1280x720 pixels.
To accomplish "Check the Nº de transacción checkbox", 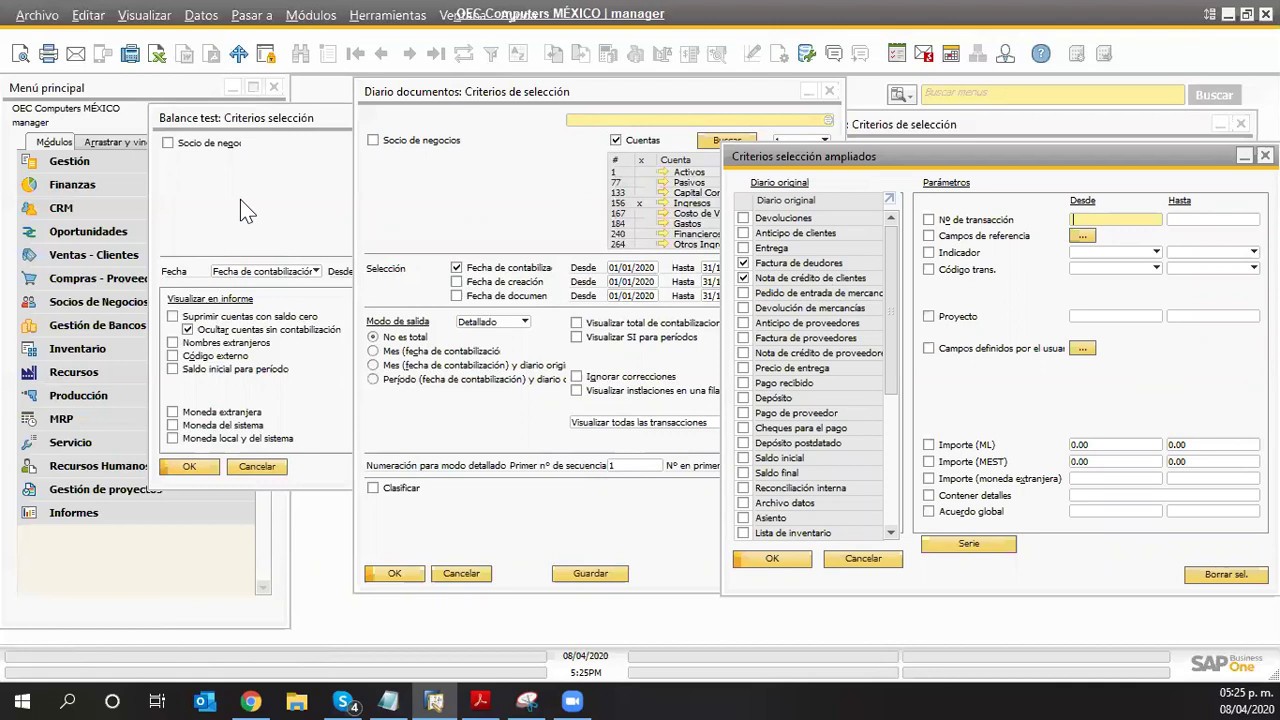I will [929, 220].
